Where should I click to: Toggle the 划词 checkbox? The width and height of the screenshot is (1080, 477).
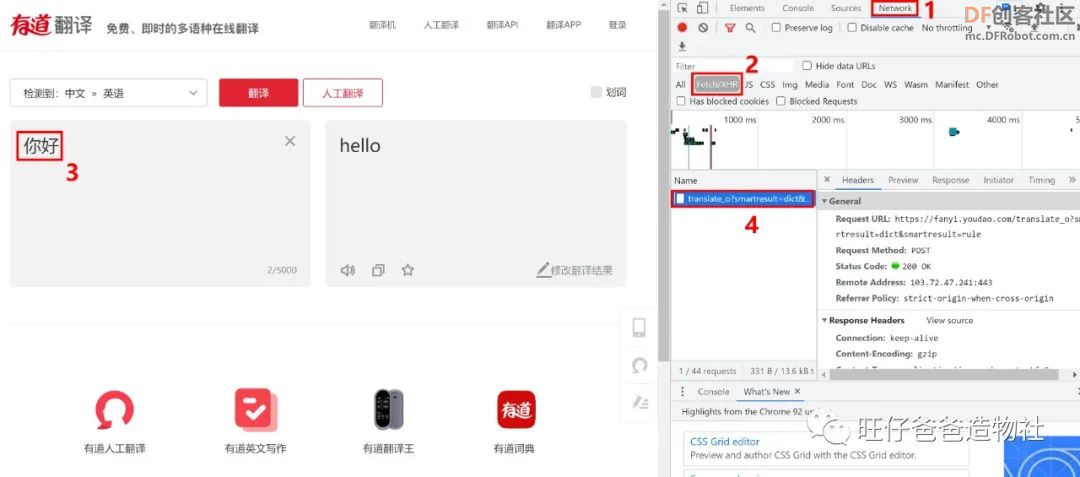(x=596, y=92)
